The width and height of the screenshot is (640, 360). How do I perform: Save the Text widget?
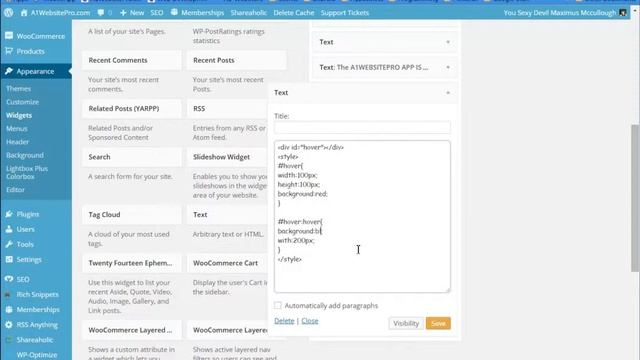[x=438, y=323]
